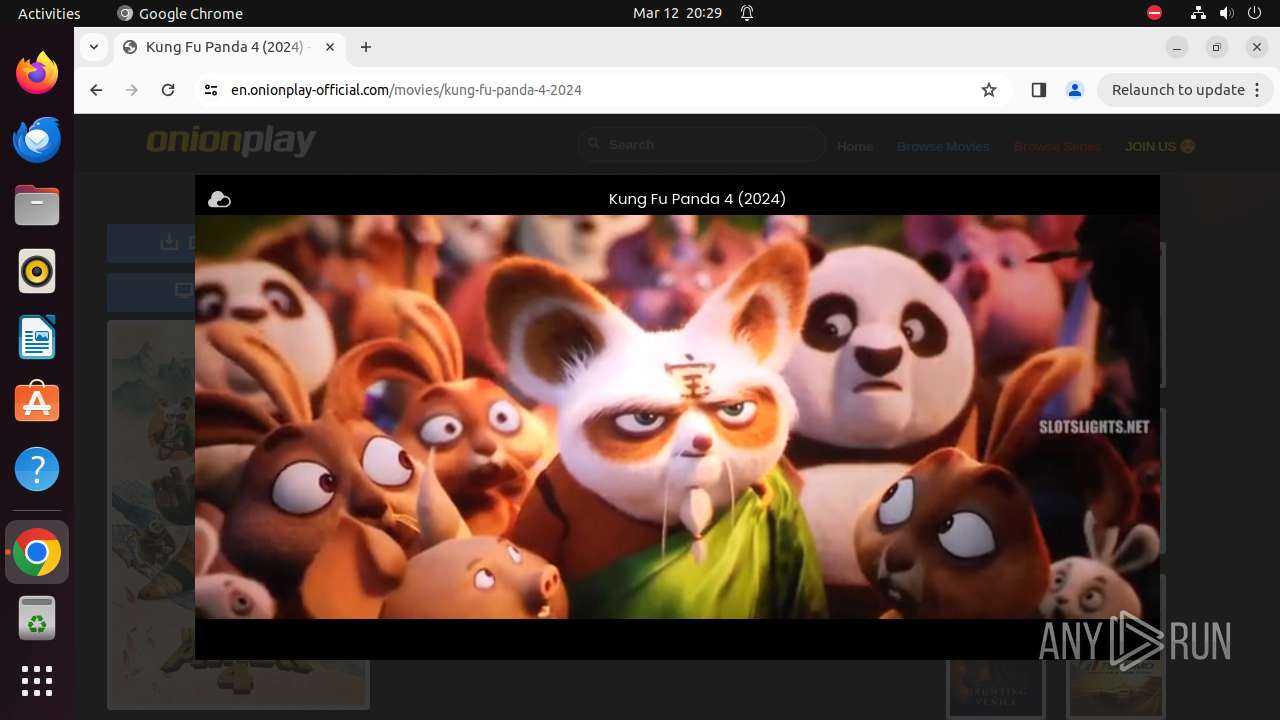This screenshot has width=1280, height=720.
Task: Click the JOIN US link
Action: 1160,146
